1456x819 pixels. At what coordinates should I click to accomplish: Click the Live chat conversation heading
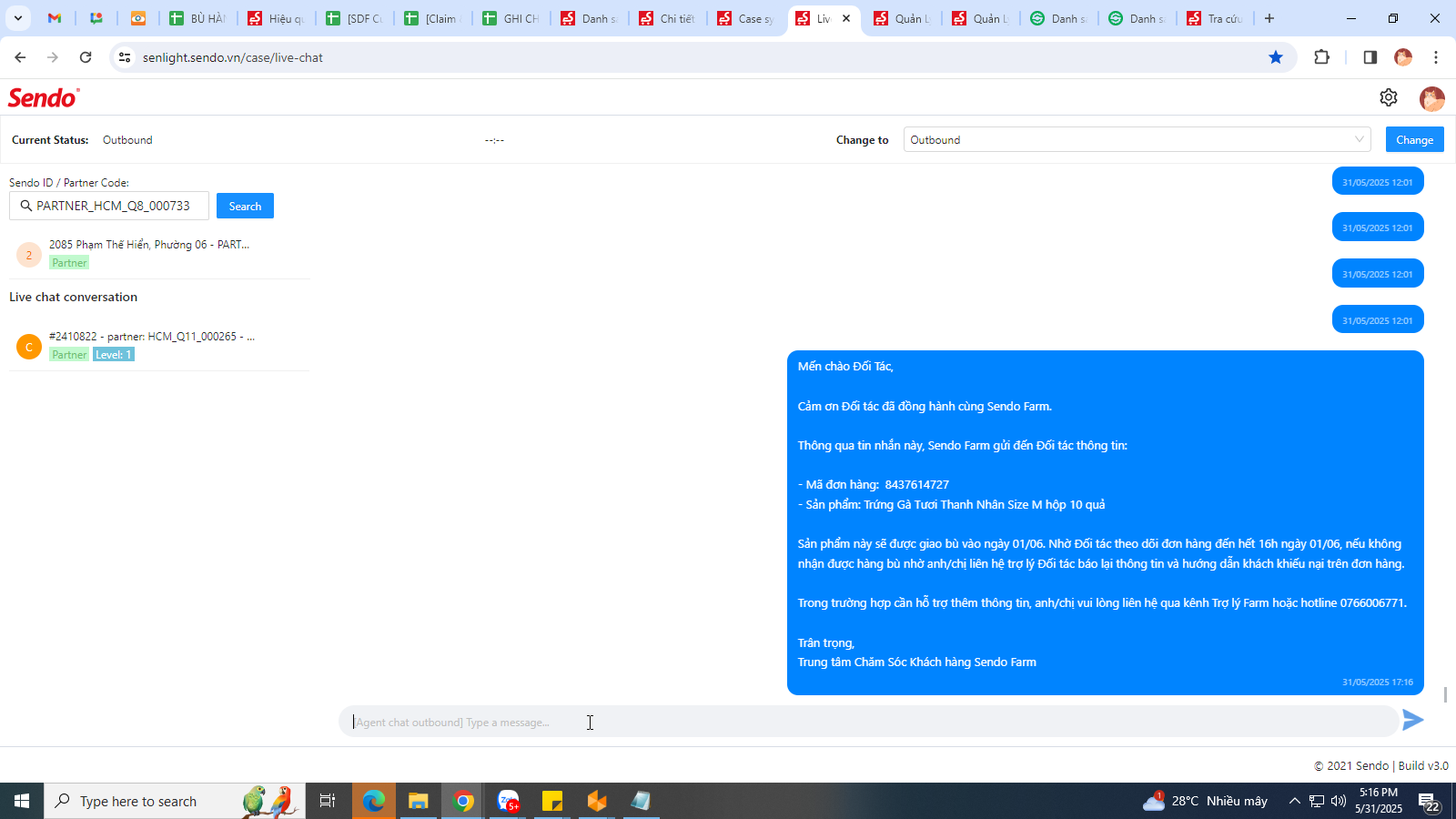coord(74,297)
